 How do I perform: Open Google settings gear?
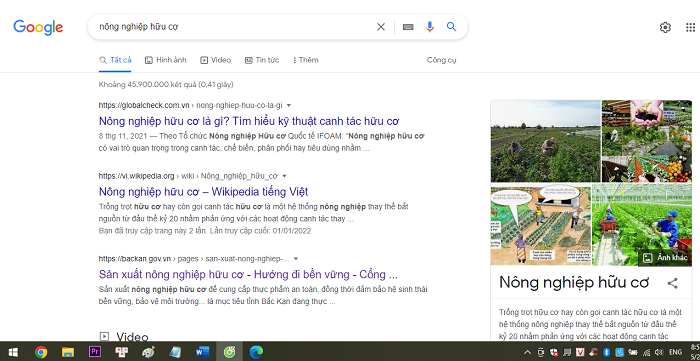(x=665, y=28)
